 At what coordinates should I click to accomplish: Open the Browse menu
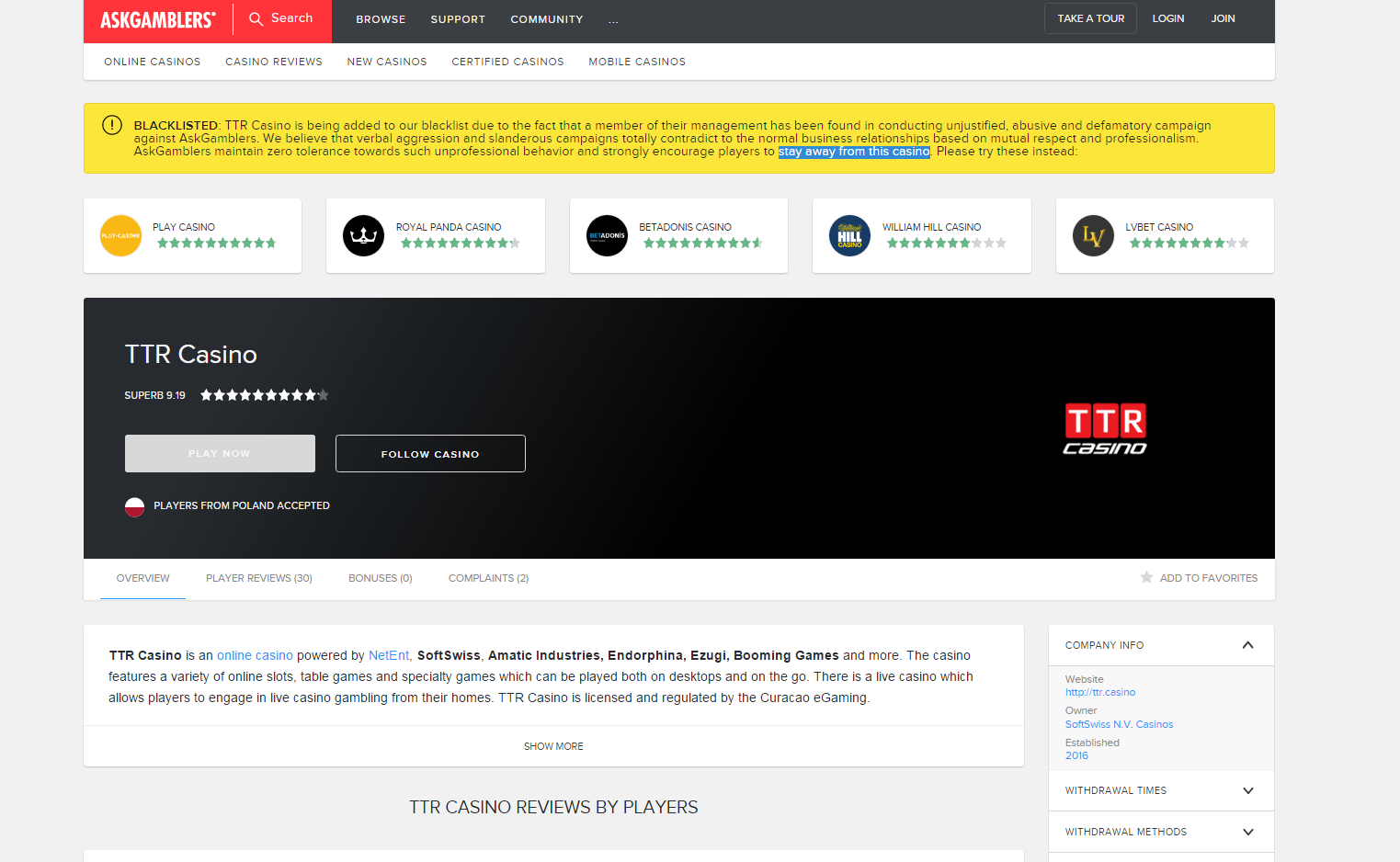(x=381, y=19)
